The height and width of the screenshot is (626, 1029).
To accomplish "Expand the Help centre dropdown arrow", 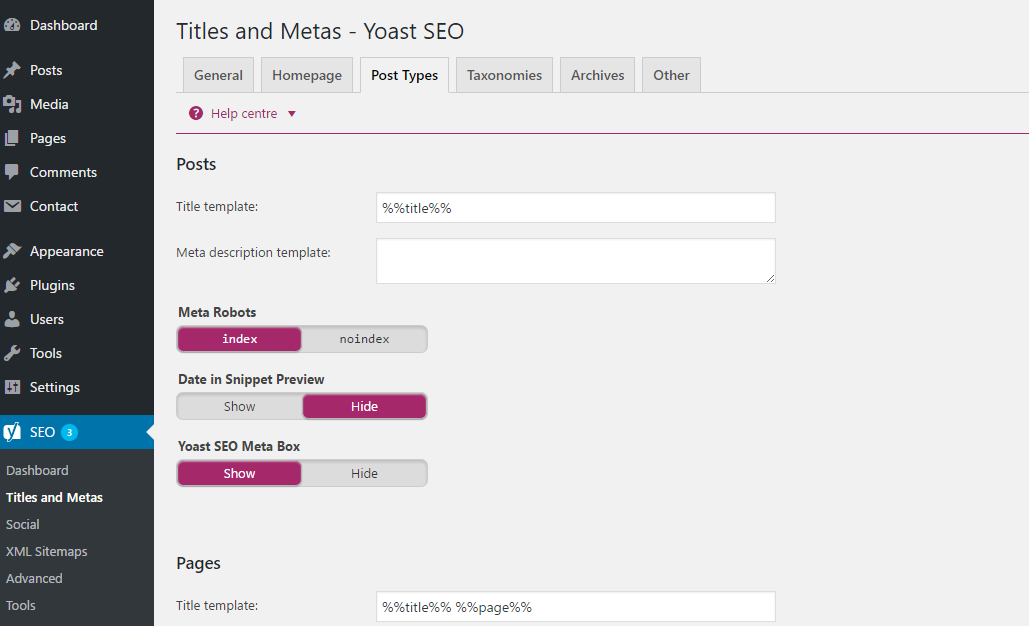I will pos(292,114).
